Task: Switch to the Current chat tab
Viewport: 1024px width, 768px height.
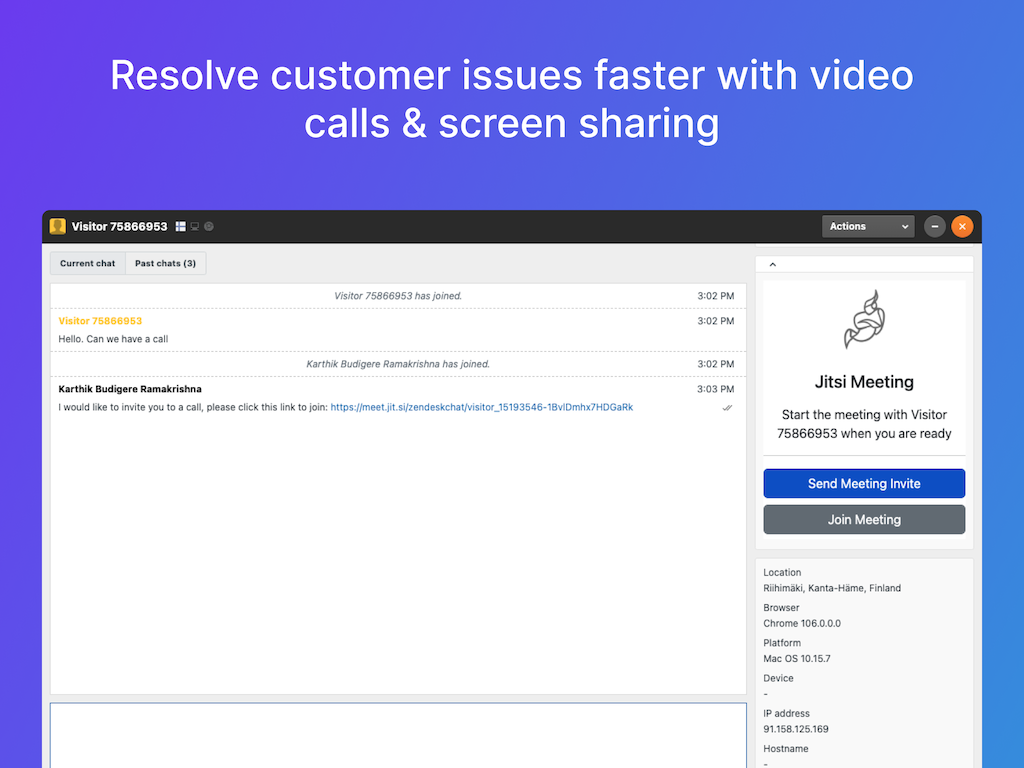Action: (87, 264)
